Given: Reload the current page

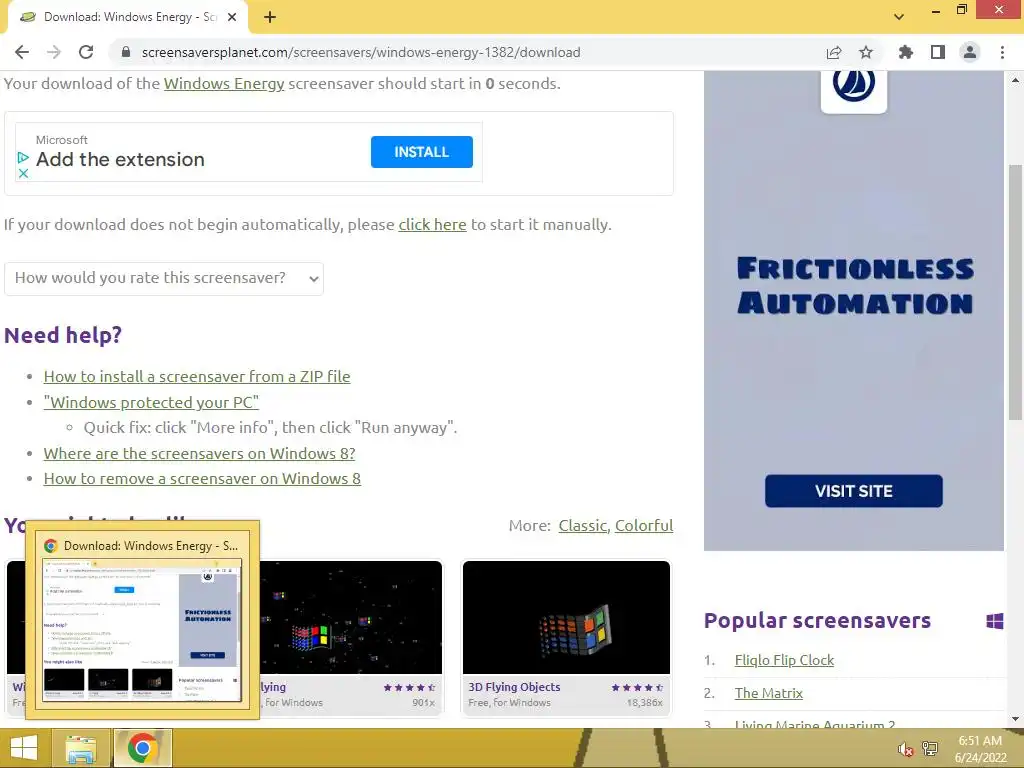Looking at the screenshot, I should pos(86,52).
